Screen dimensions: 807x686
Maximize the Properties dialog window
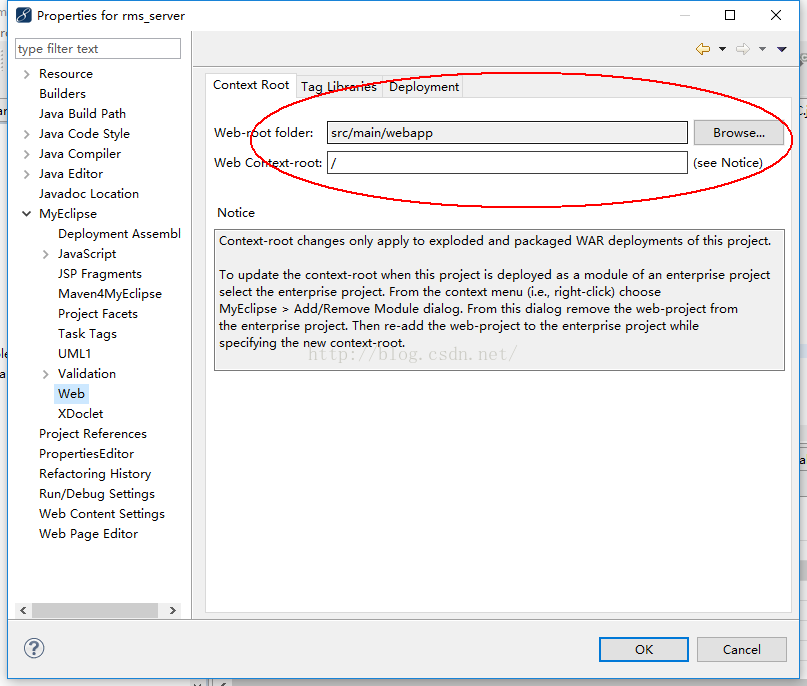730,15
